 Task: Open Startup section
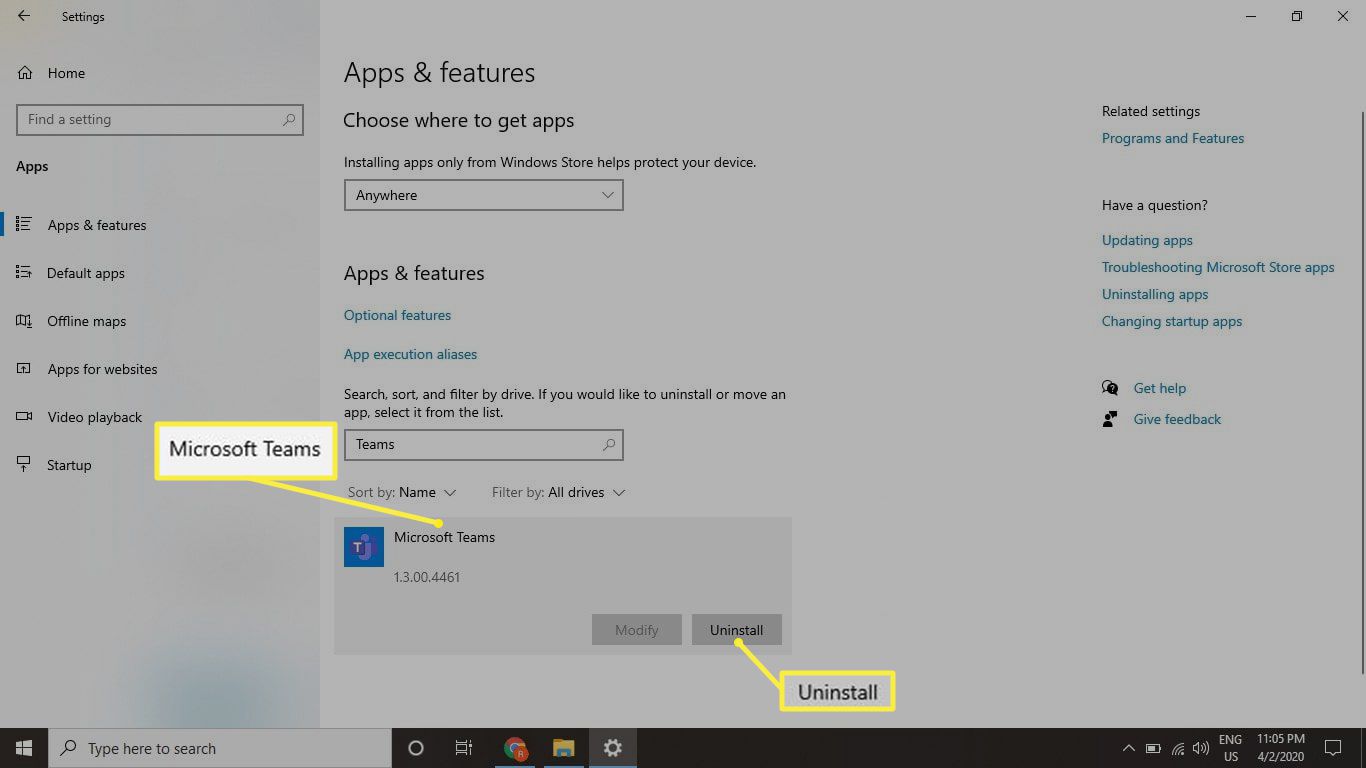point(69,465)
